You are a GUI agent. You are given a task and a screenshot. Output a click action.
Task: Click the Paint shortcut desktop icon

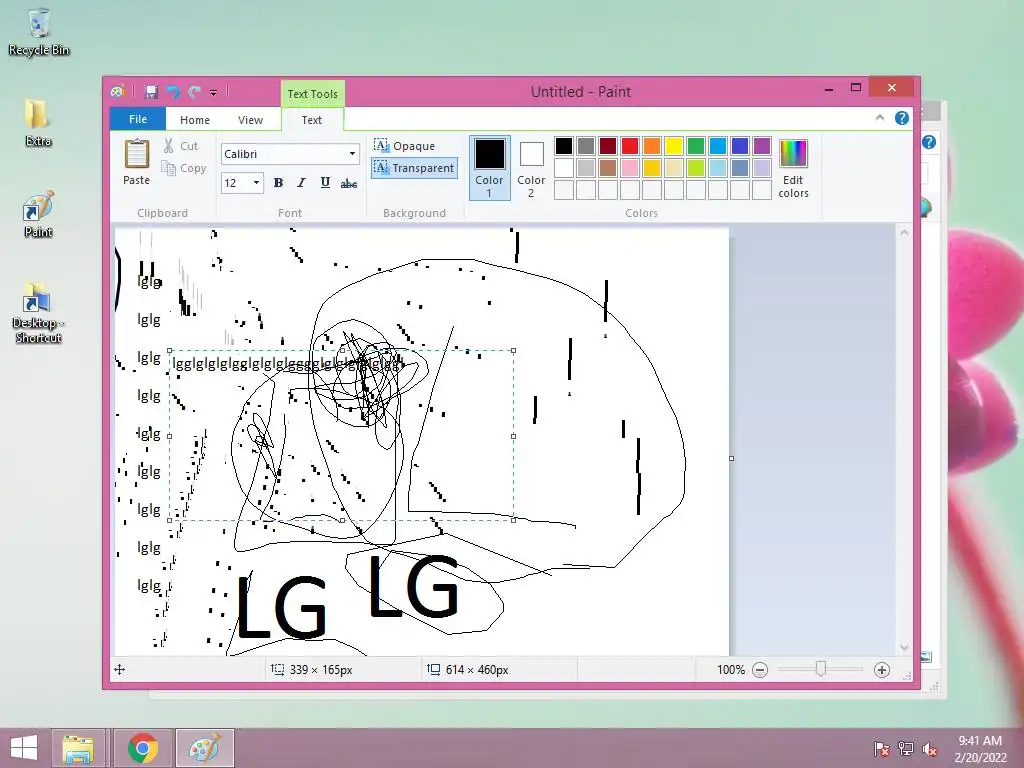tap(38, 215)
